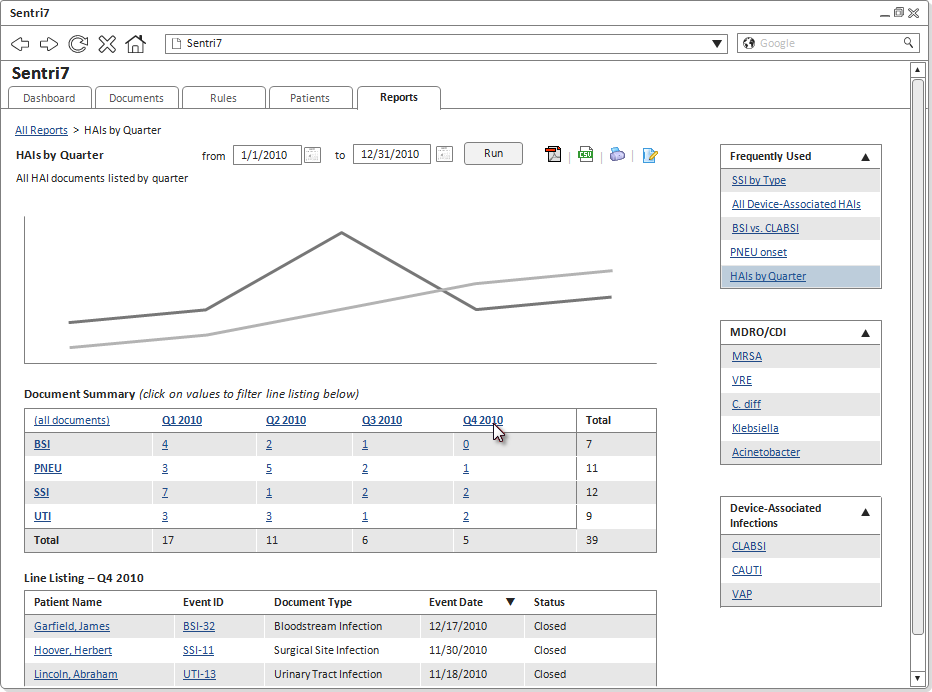This screenshot has width=932, height=692.
Task: Switch to the Dashboard tab
Action: [49, 98]
